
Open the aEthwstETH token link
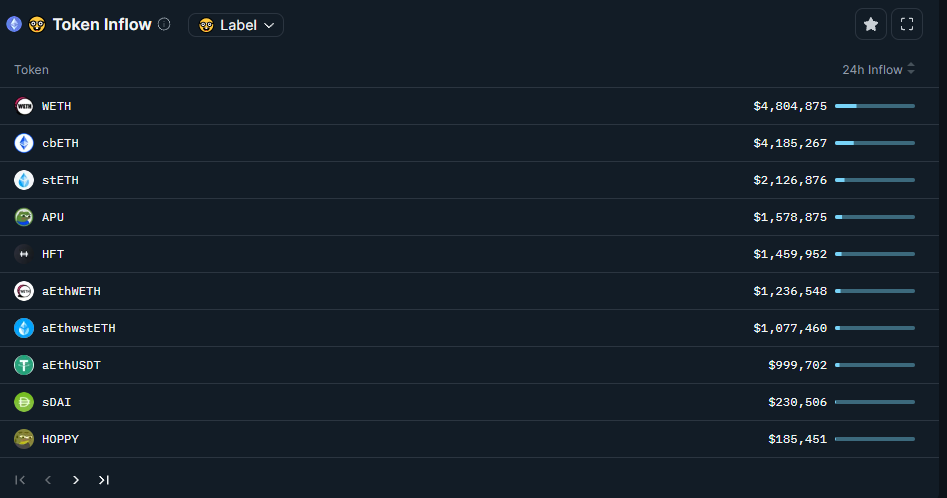(78, 328)
